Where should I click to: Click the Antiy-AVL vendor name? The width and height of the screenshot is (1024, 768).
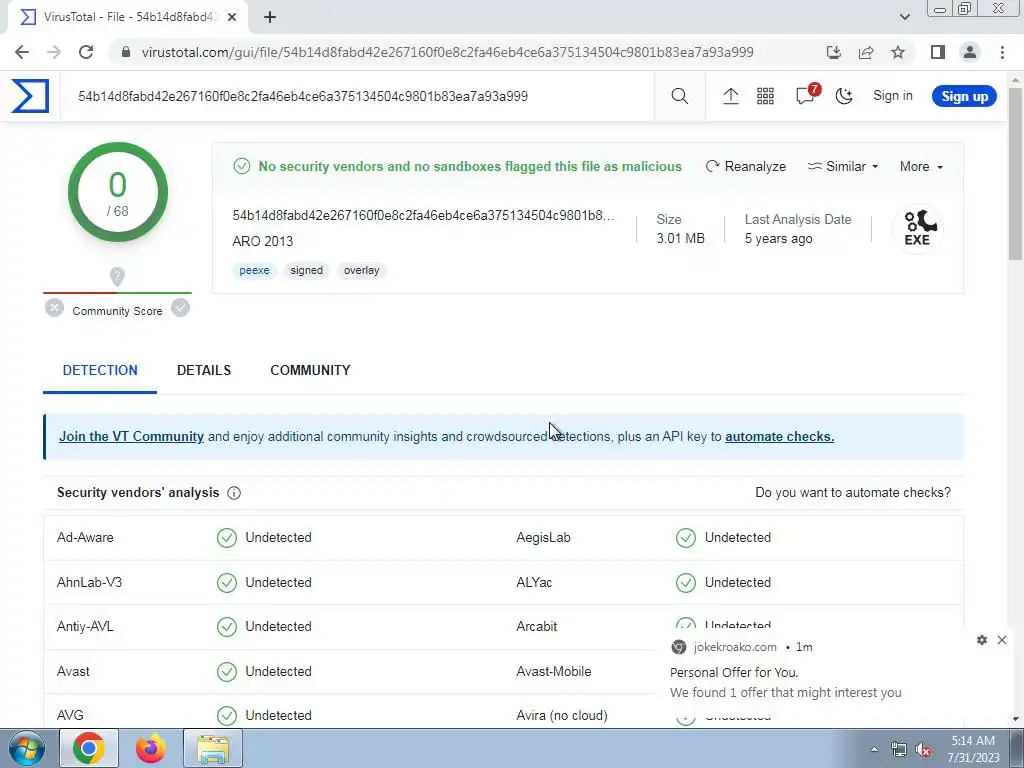pyautogui.click(x=85, y=626)
